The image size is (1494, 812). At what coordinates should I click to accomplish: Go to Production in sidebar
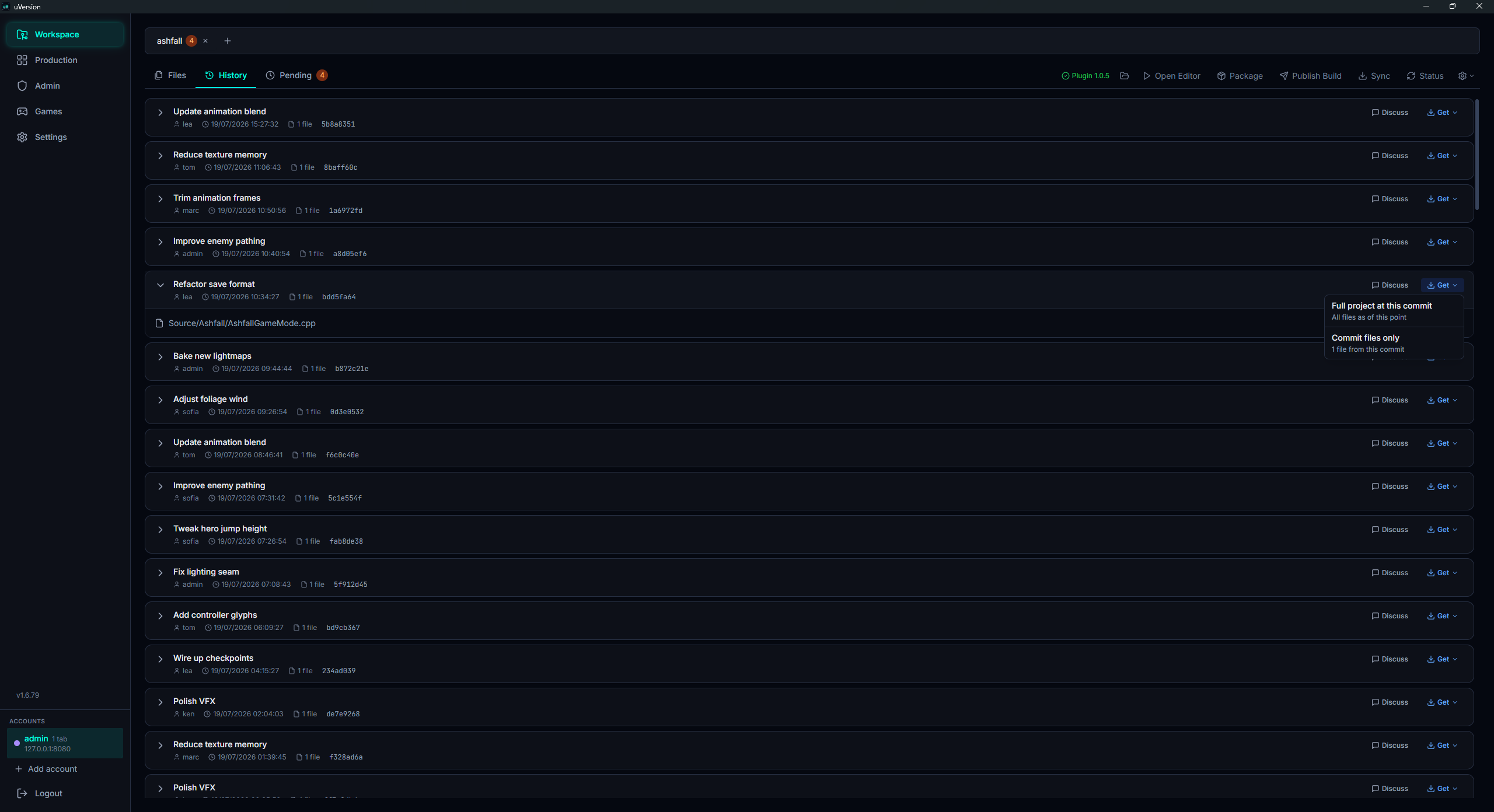(x=65, y=60)
